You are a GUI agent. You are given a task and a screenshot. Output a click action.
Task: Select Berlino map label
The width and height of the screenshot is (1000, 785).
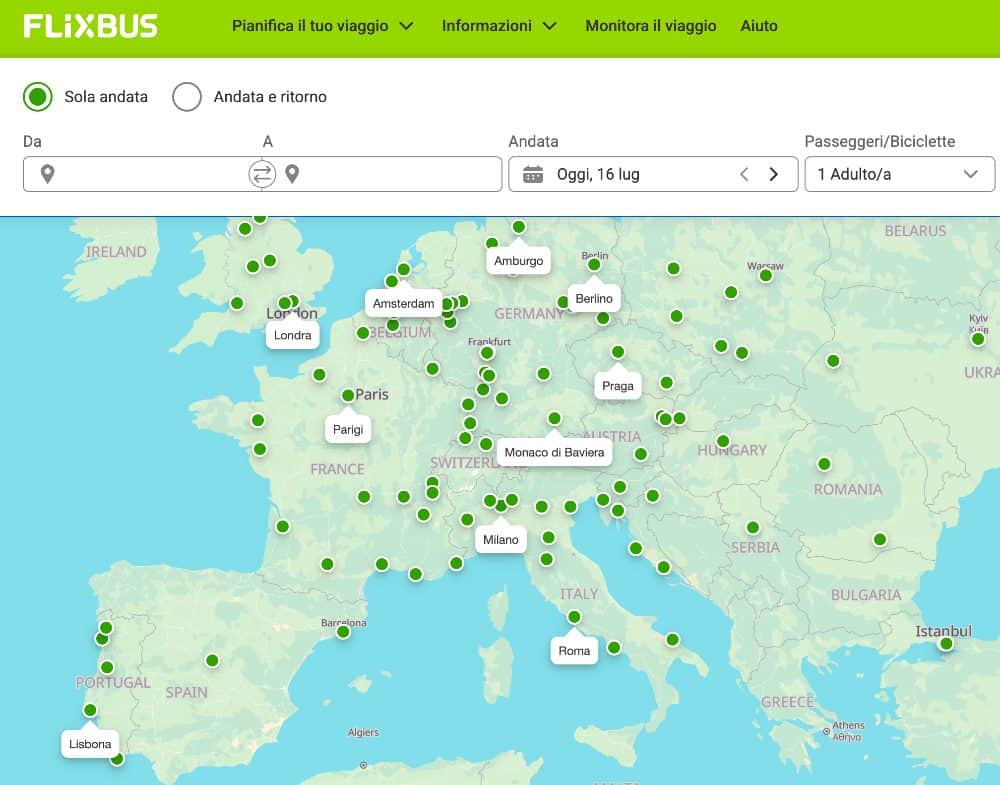594,298
